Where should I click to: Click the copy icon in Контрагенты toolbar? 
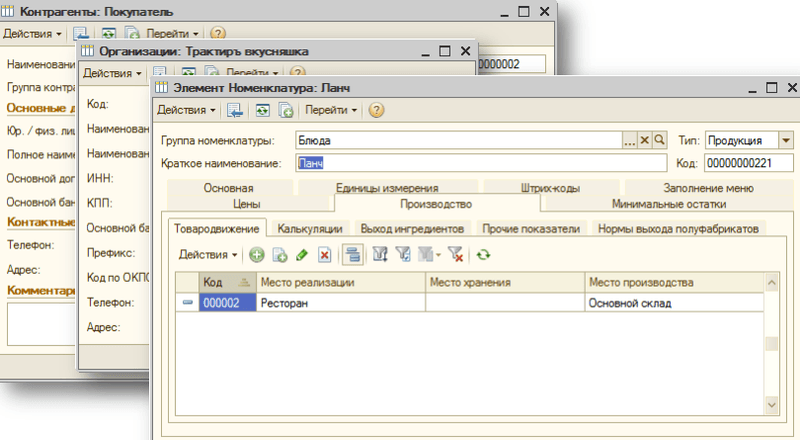[132, 34]
